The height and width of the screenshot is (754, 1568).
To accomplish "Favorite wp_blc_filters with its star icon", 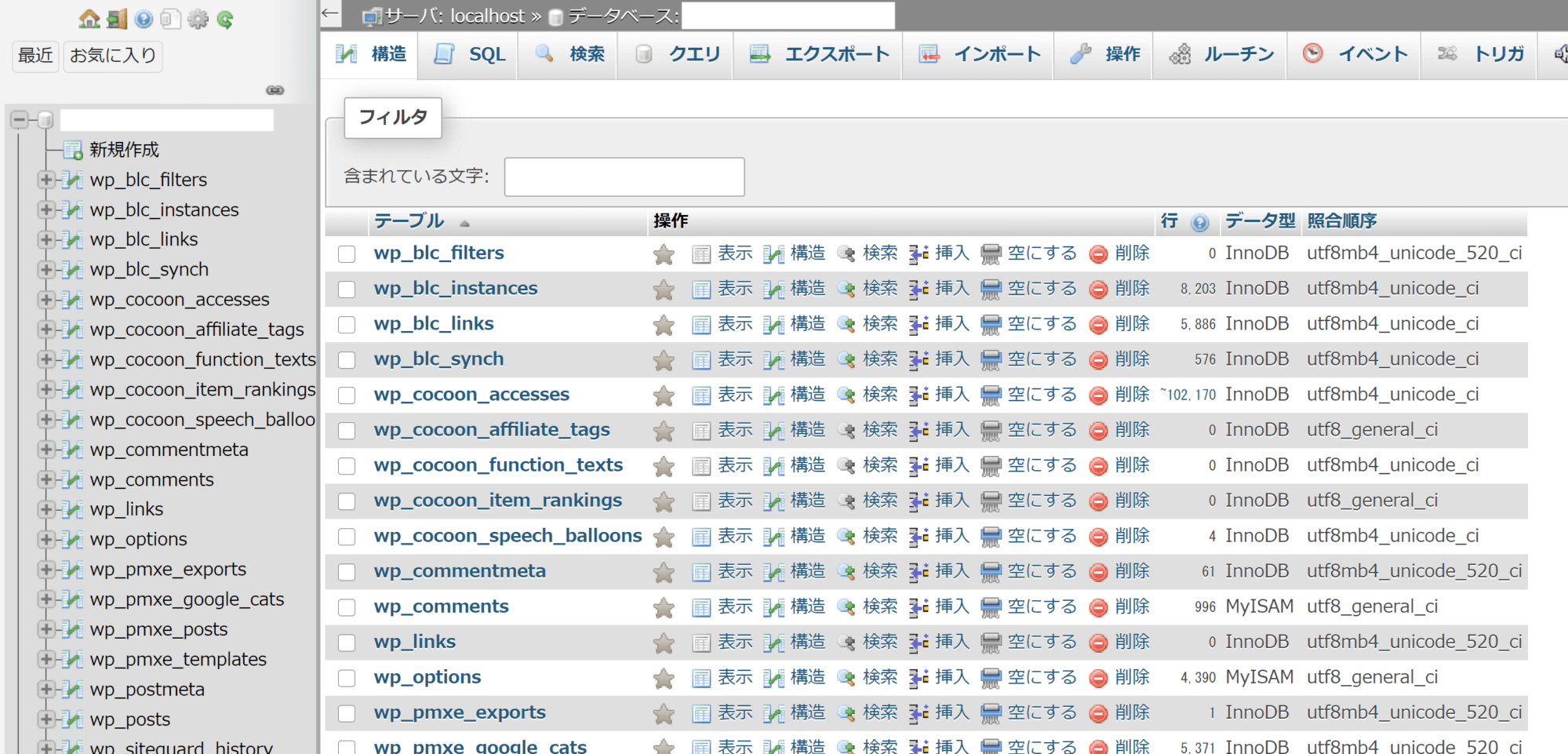I will click(x=664, y=254).
